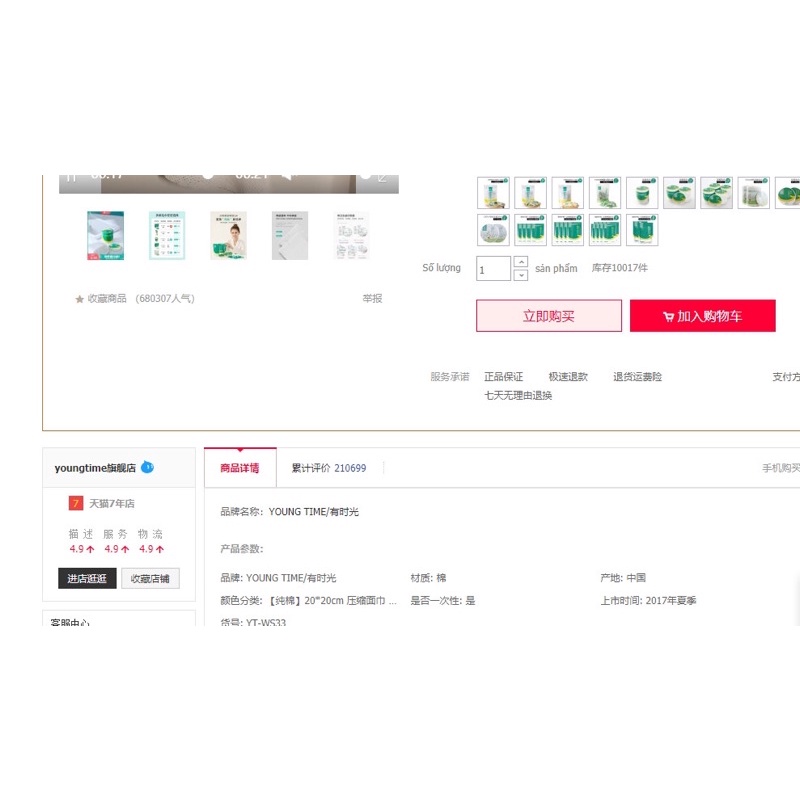Open the gallery thumbnail showing a woman
The width and height of the screenshot is (800, 800).
coord(228,235)
